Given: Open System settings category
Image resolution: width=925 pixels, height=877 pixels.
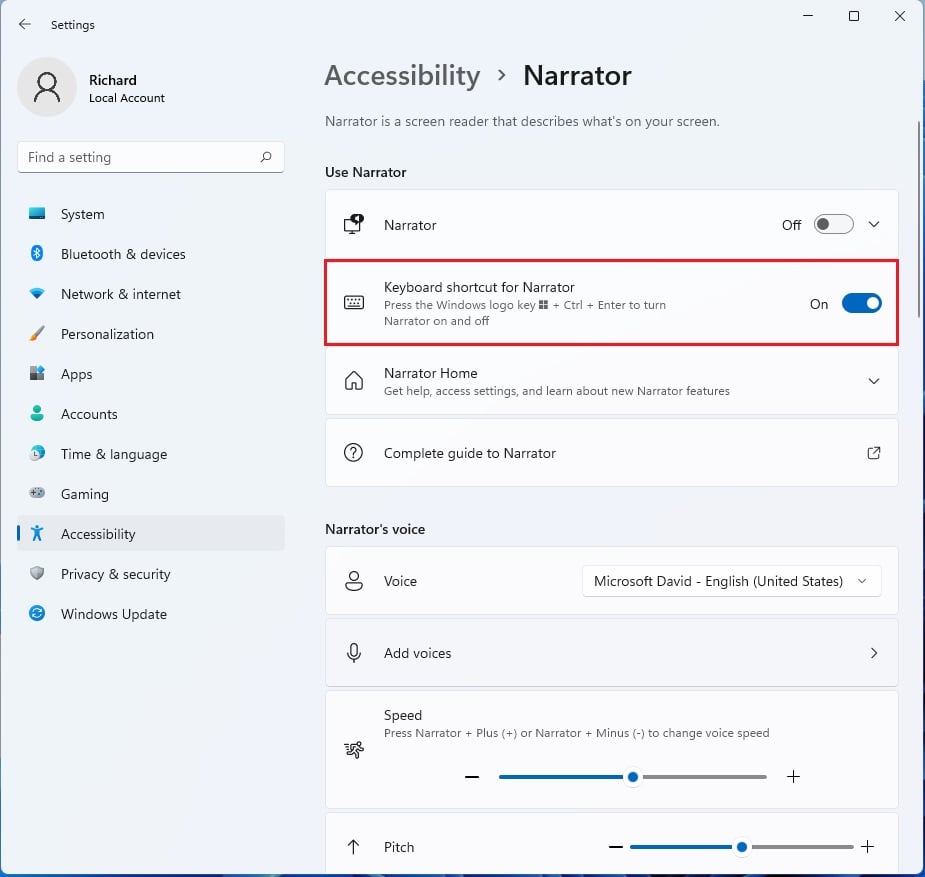Looking at the screenshot, I should point(150,213).
